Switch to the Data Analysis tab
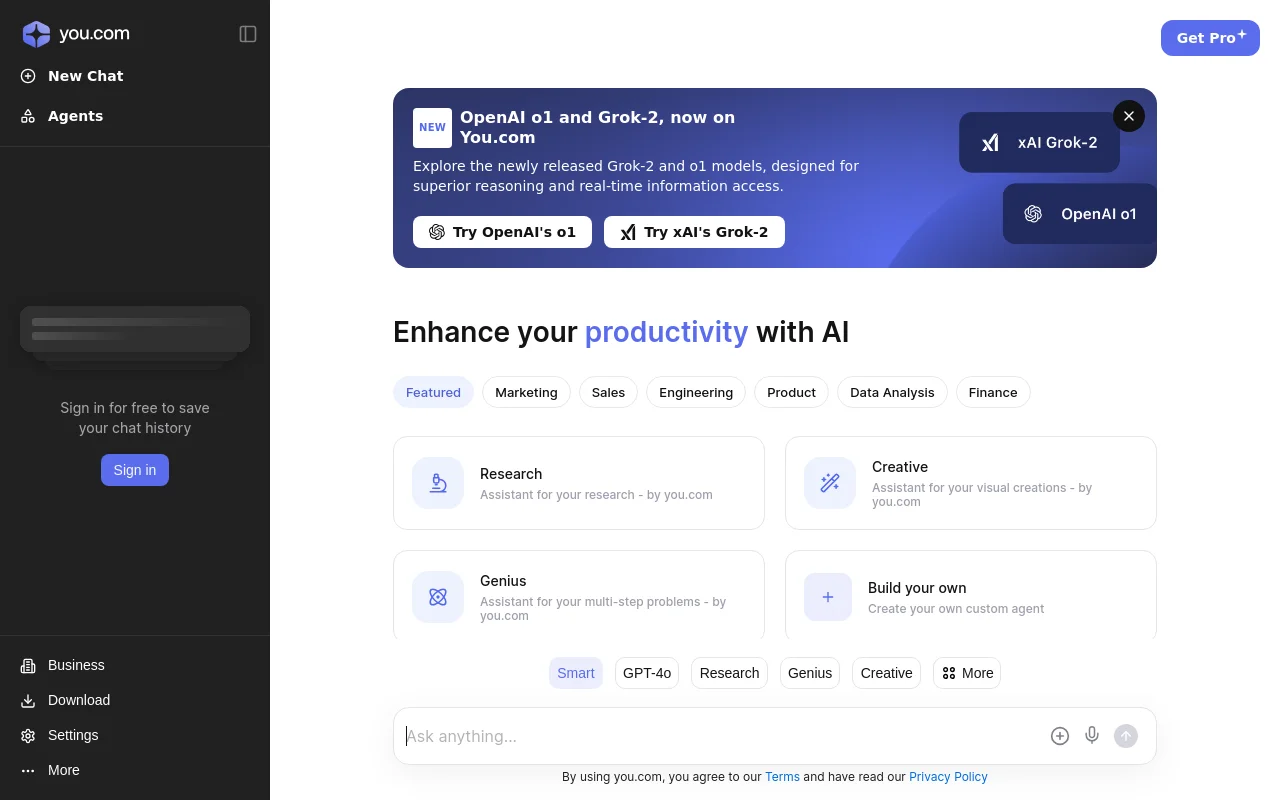1280x800 pixels. click(x=892, y=392)
